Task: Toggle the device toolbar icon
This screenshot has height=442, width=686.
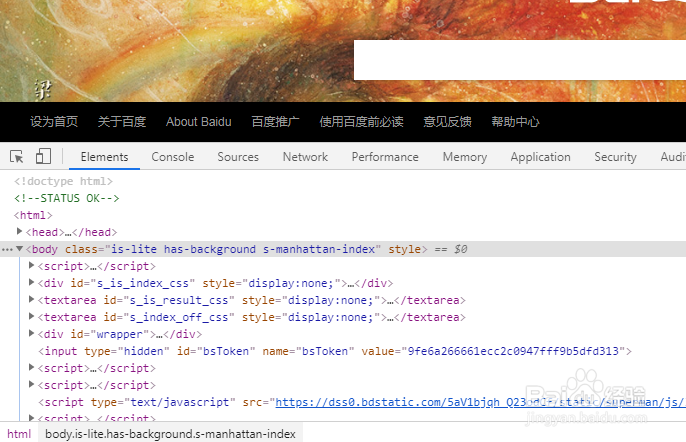Action: [x=43, y=156]
